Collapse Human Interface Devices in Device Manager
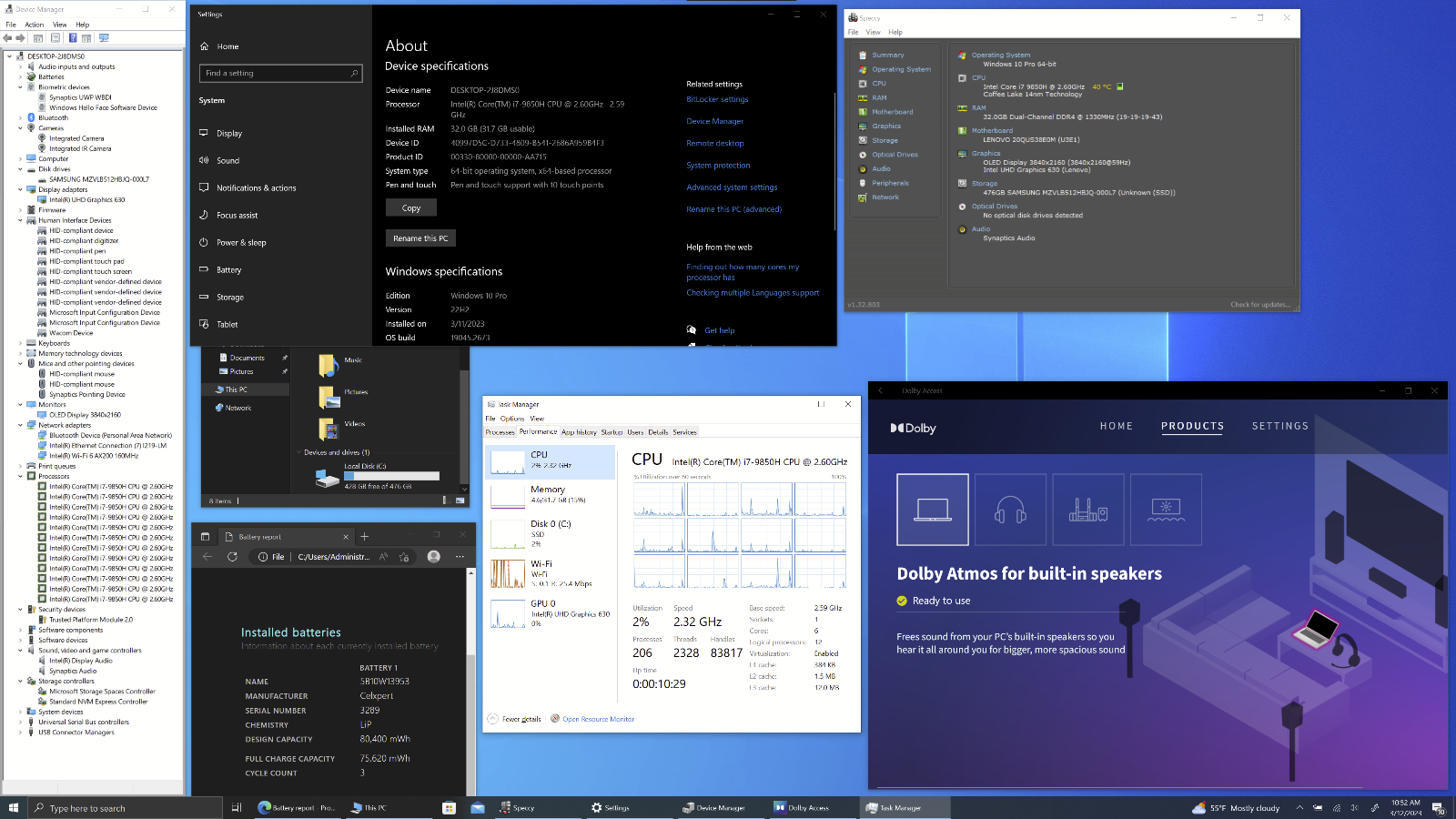 21,220
